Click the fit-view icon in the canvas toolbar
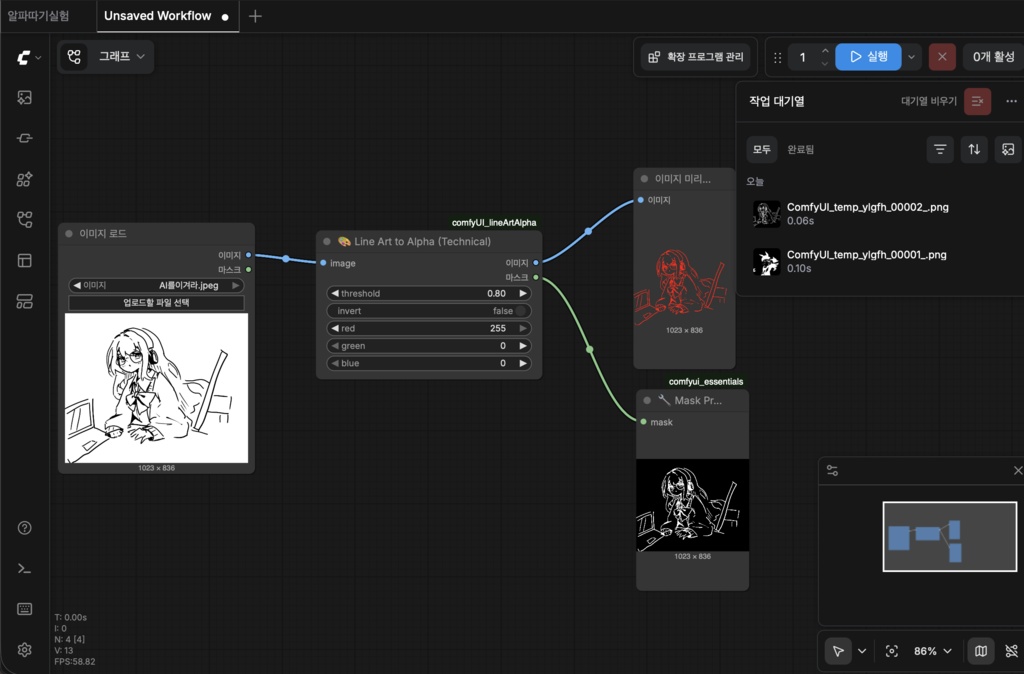The image size is (1024, 674). click(x=891, y=651)
